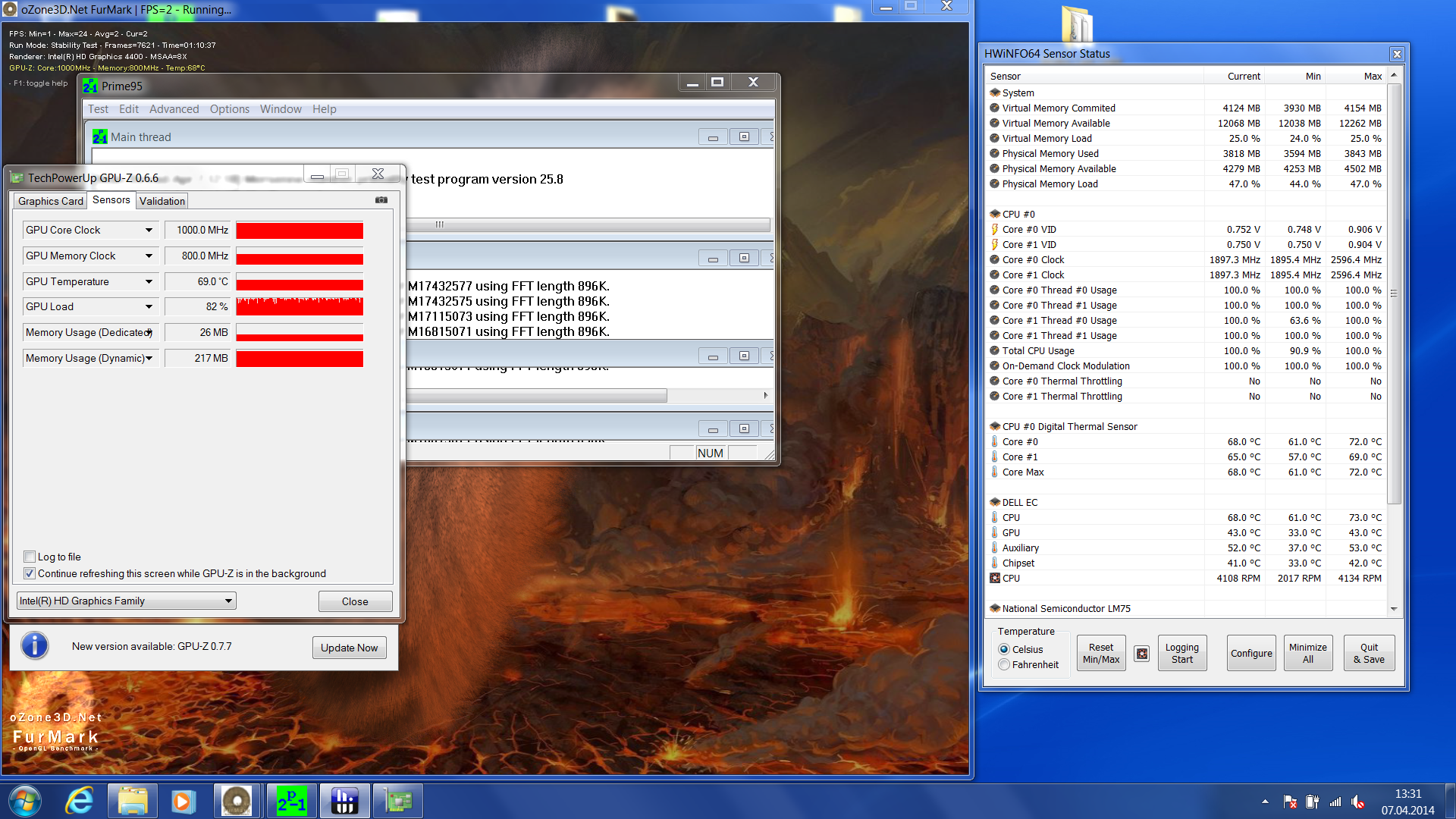Click Reset Min/Max in HWiNFO
Screen dimensions: 1456x819
click(1101, 653)
